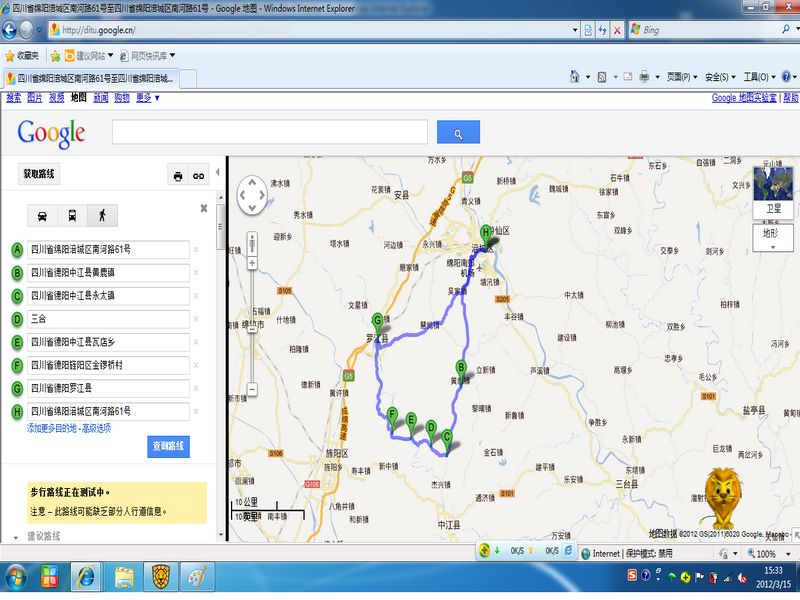Screen dimensions: 800x600
Task: Click the Windows Start button
Action: (x=16, y=577)
